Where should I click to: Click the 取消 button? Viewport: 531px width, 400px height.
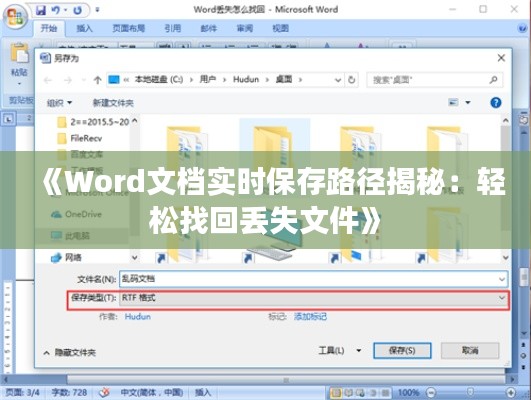click(470, 351)
